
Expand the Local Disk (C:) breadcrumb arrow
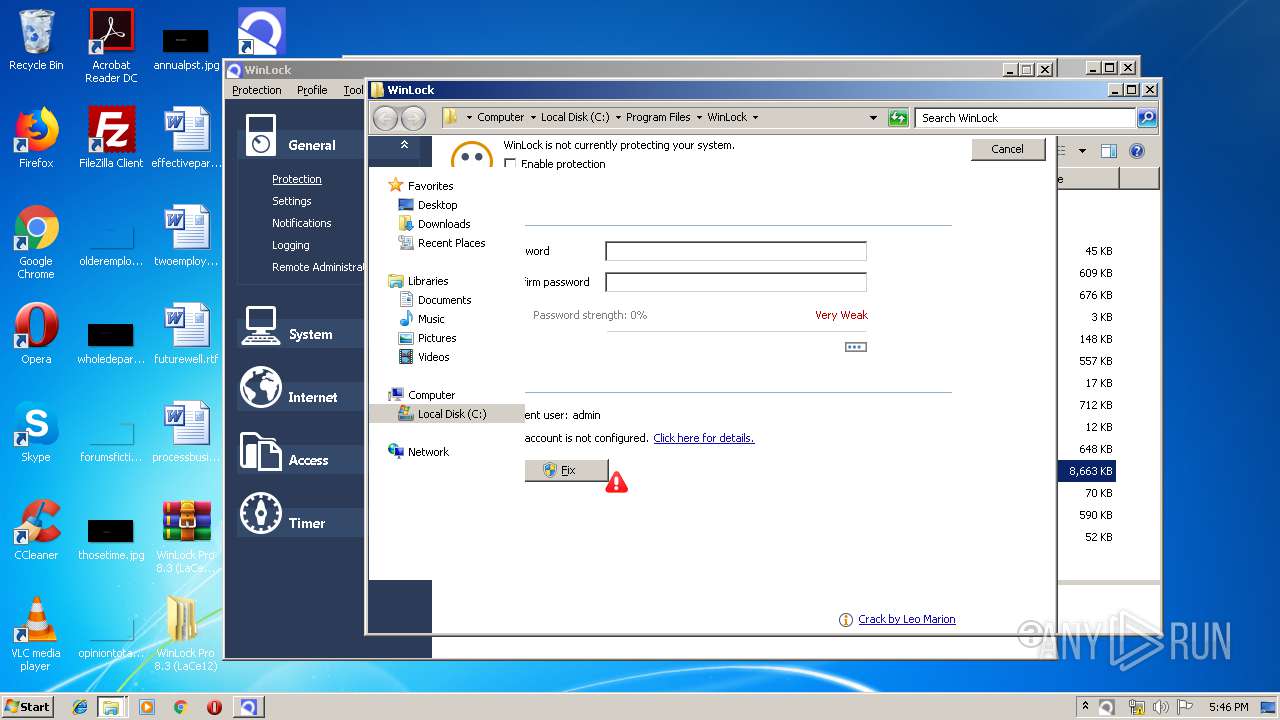pos(618,118)
